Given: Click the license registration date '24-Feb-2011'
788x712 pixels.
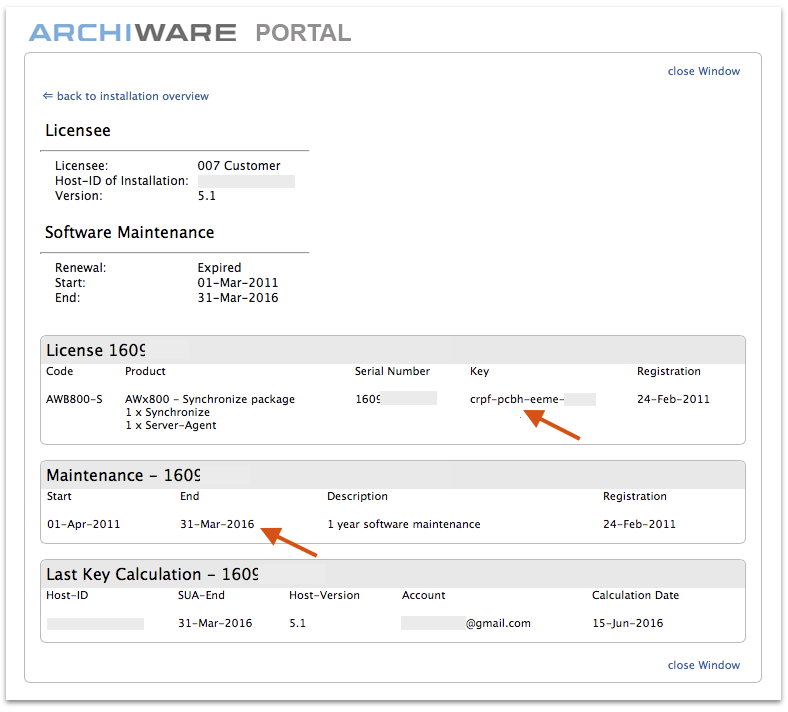Looking at the screenshot, I should [673, 399].
